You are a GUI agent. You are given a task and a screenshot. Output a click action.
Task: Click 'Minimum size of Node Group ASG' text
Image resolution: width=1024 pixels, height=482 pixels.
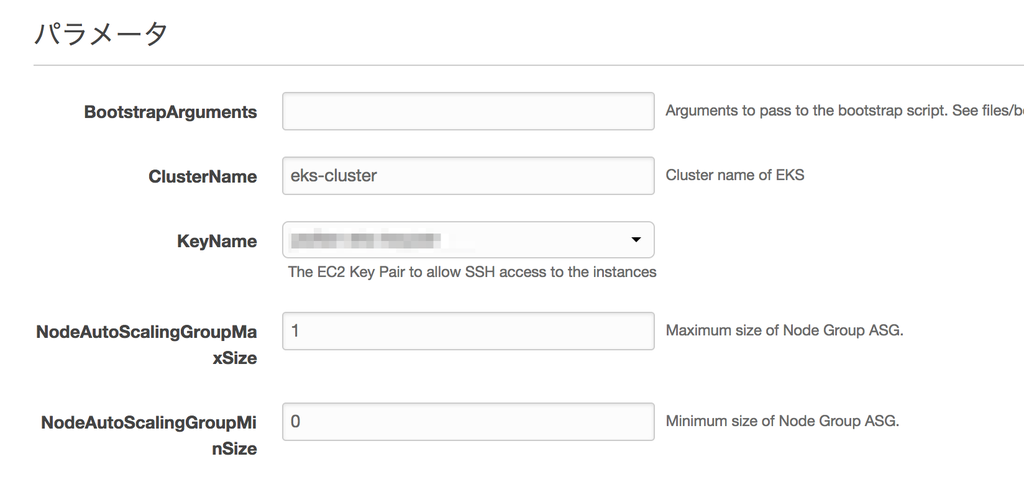coord(782,421)
